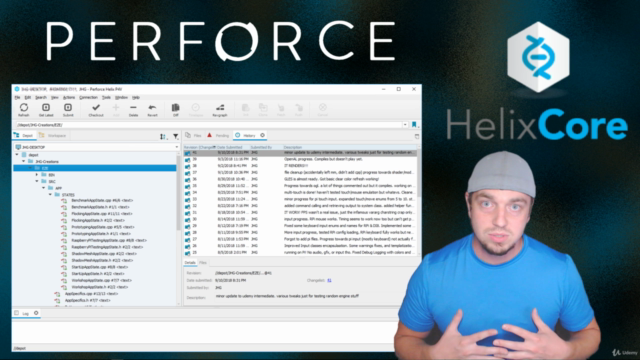Image resolution: width=640 pixels, height=360 pixels.
Task: Select the Log tab at bottom
Action: pos(25,313)
